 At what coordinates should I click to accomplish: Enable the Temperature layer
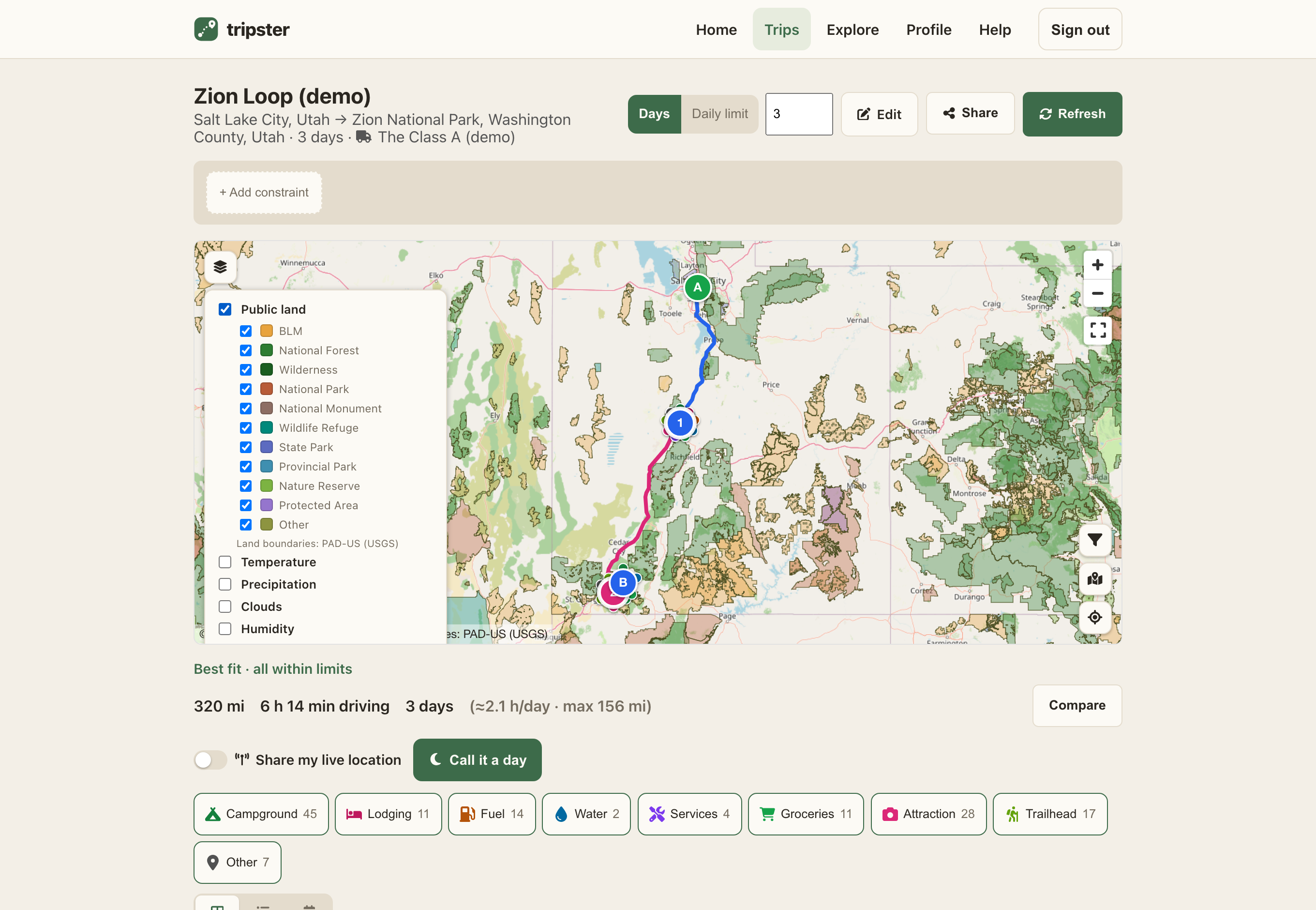[x=225, y=562]
